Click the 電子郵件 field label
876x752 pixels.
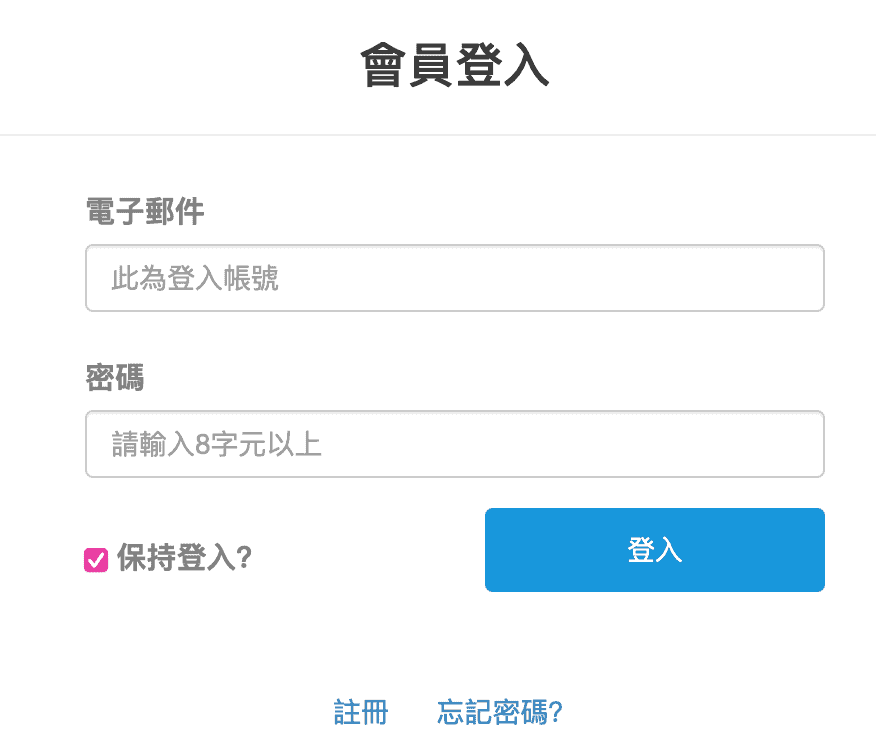click(x=145, y=211)
